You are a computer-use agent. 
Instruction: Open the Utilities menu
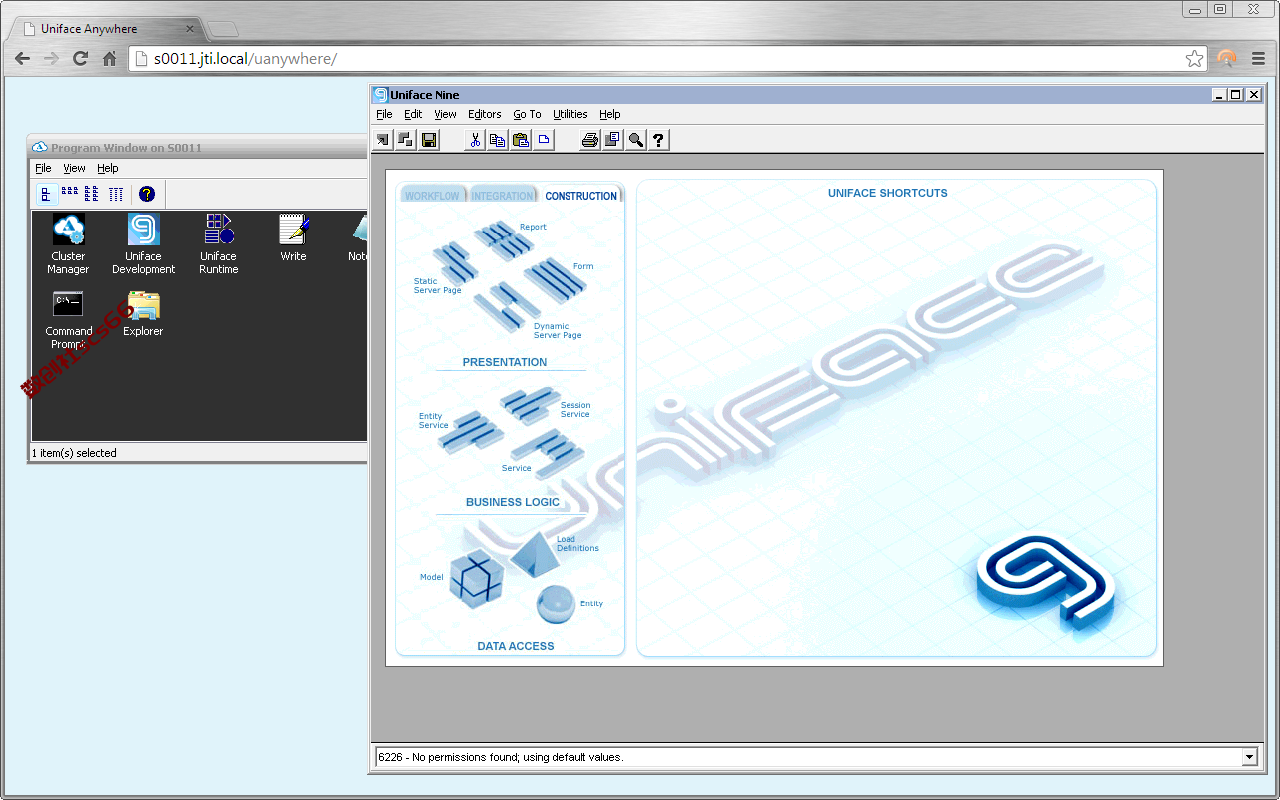click(x=570, y=114)
